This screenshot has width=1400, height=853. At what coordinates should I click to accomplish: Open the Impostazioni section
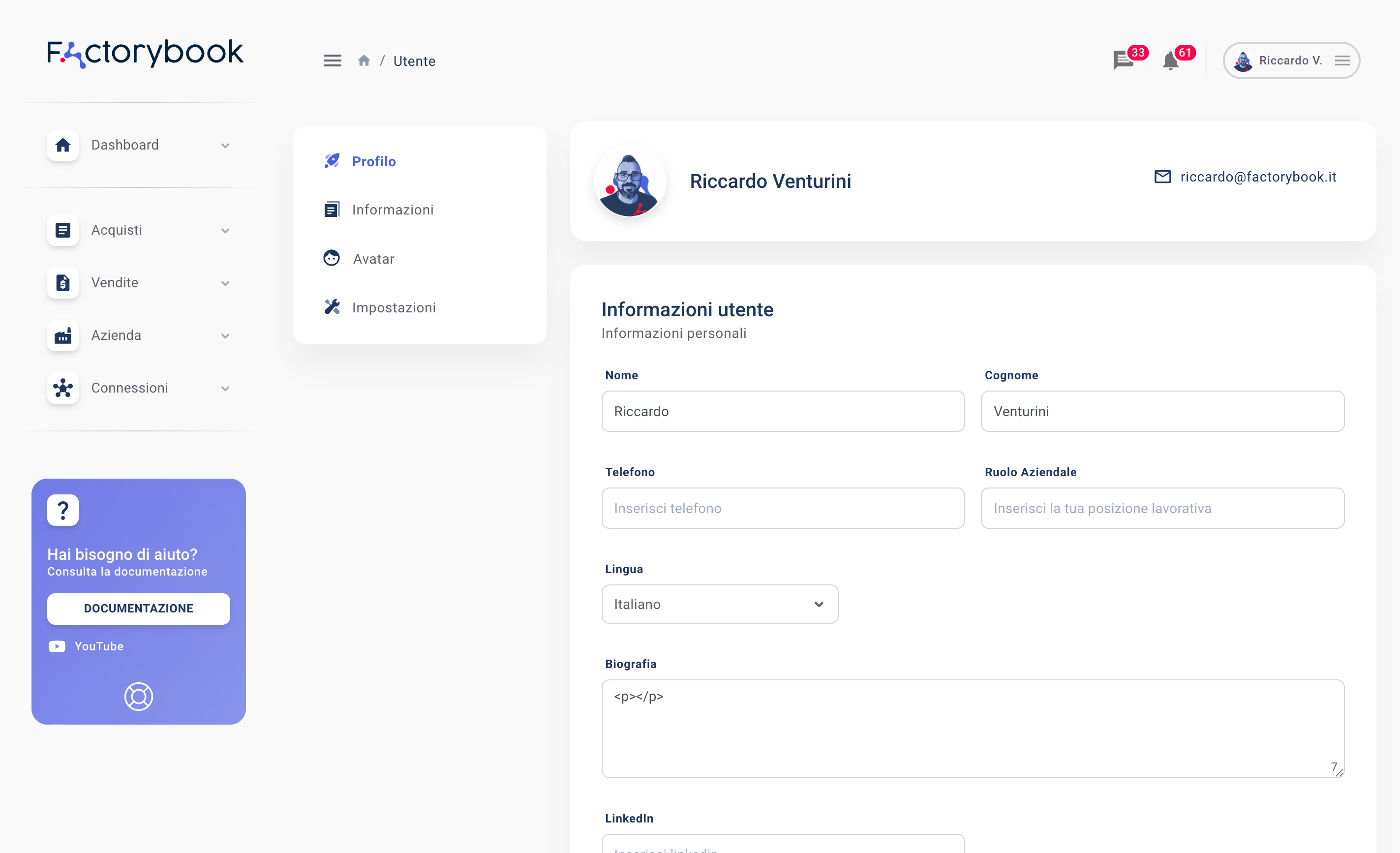(393, 307)
